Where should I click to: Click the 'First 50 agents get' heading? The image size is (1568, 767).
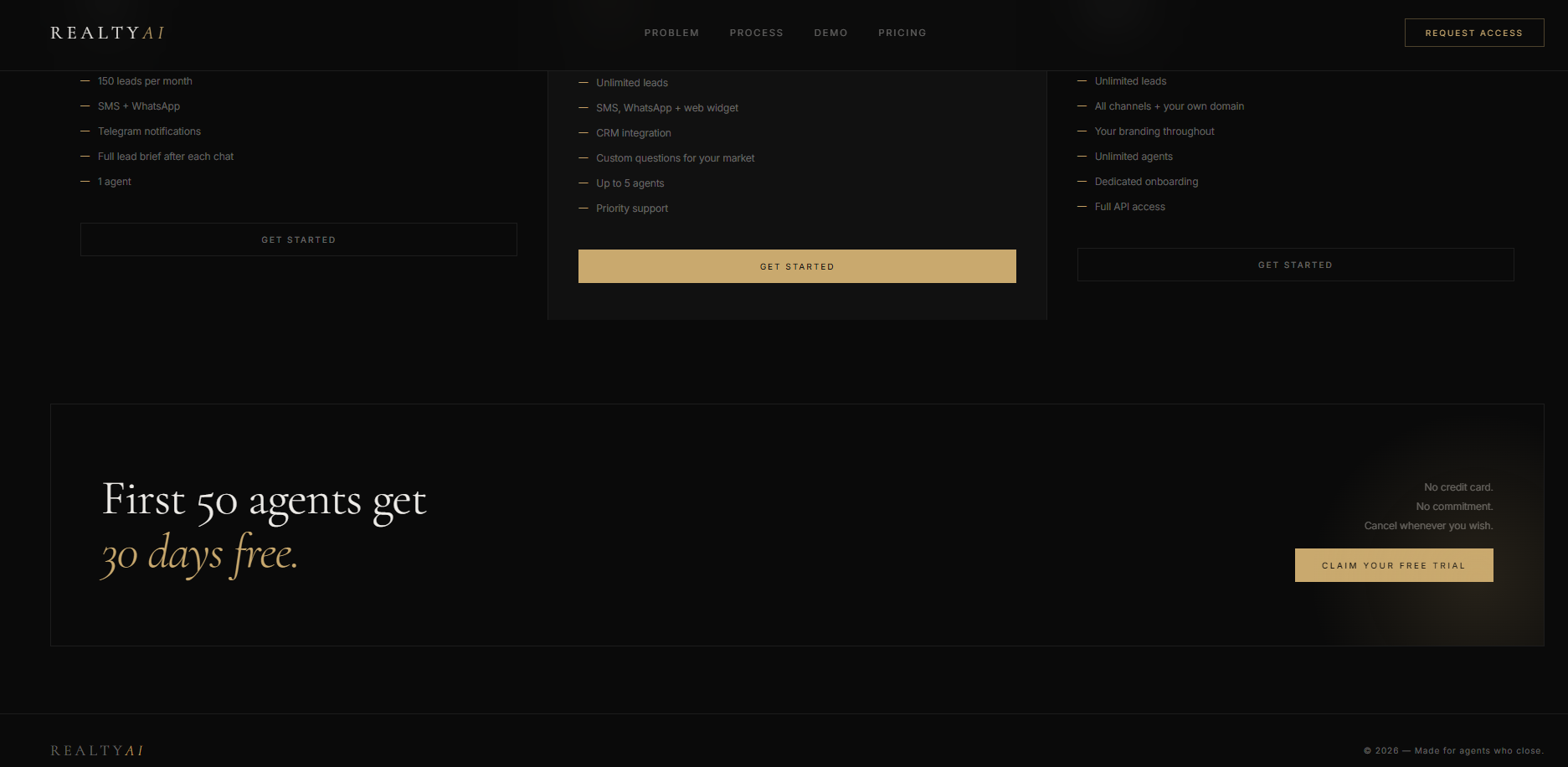[x=265, y=502]
